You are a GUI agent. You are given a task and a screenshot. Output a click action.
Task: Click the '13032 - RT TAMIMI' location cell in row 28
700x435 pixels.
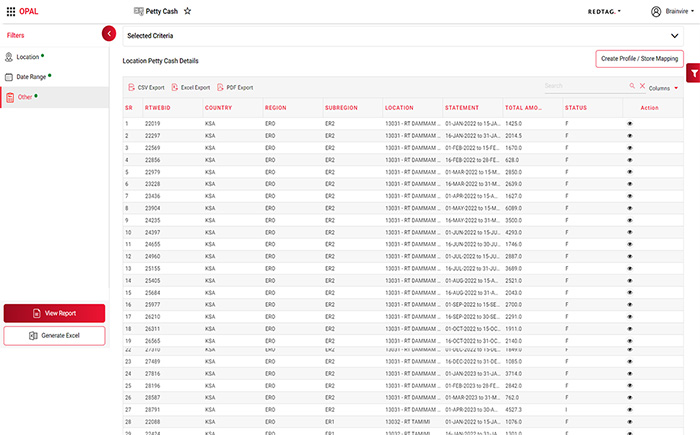coord(408,422)
